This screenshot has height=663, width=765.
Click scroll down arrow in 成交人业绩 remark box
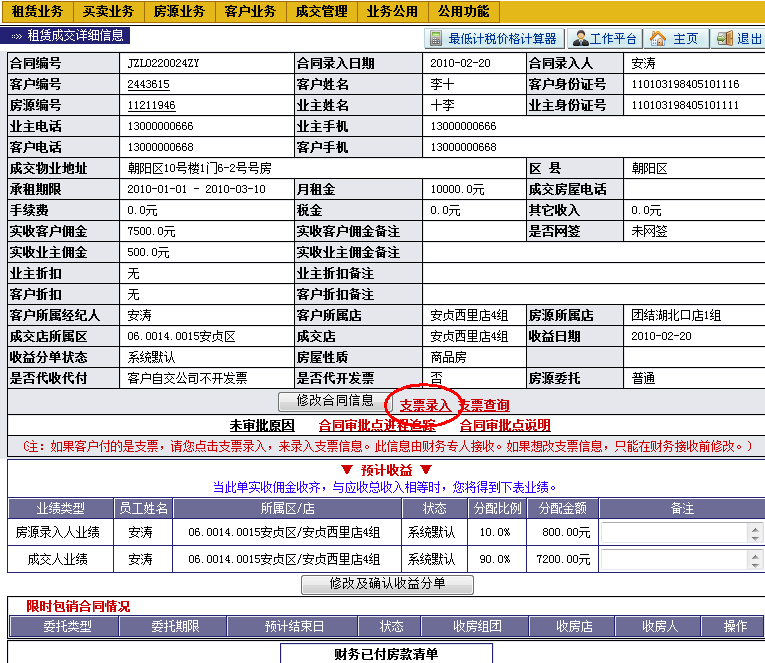(755, 564)
